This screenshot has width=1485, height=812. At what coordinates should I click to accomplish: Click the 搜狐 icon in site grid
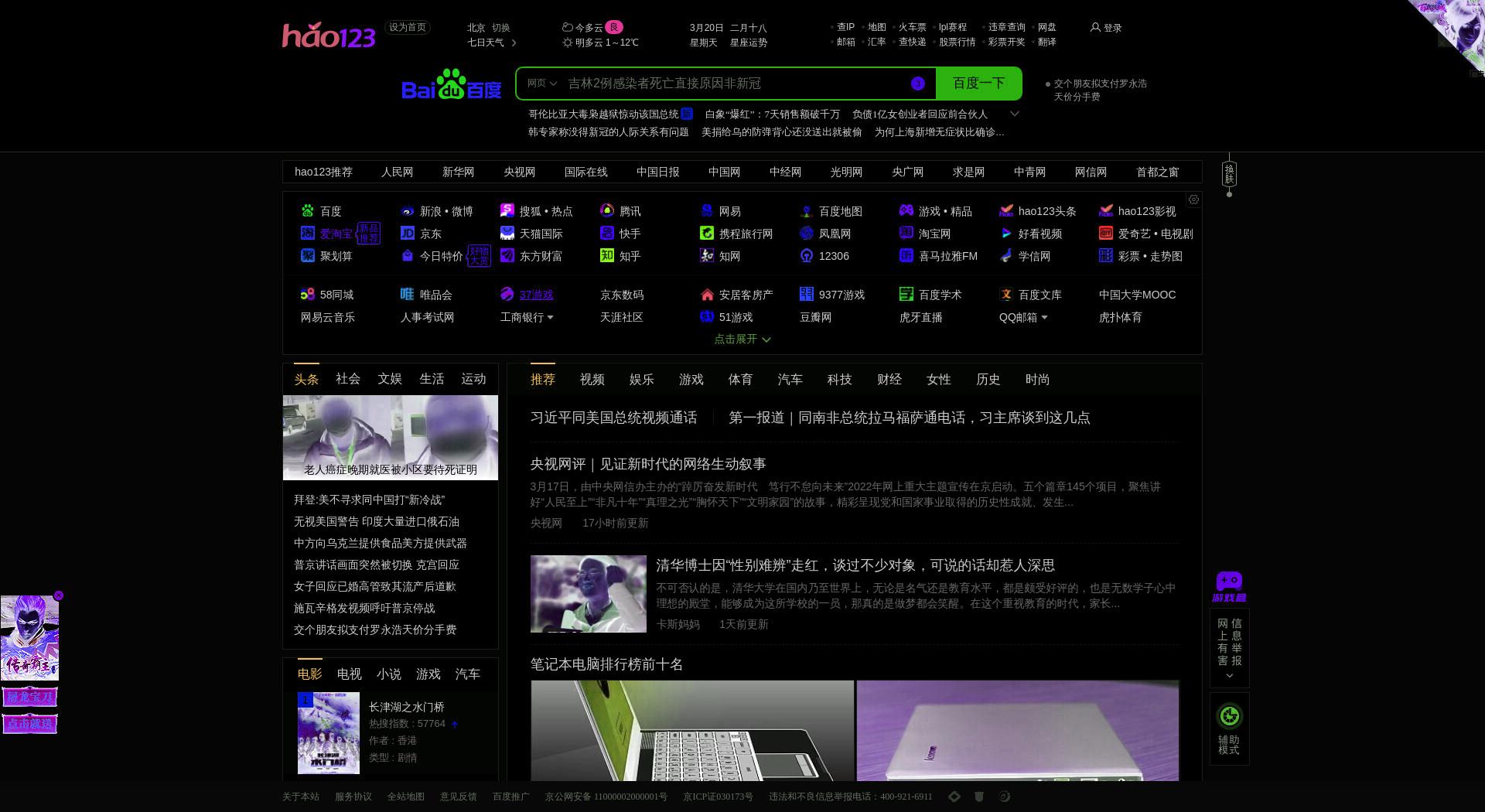[507, 210]
